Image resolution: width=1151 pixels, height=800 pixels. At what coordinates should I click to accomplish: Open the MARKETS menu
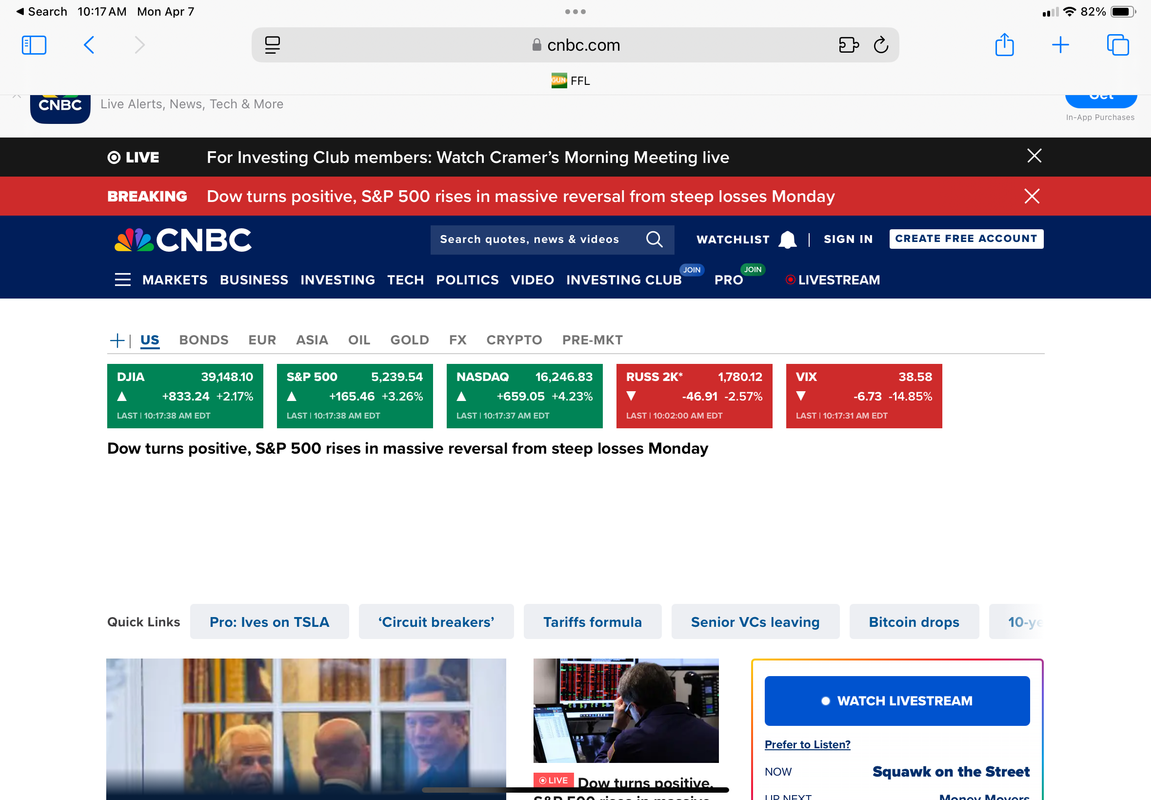(x=175, y=280)
